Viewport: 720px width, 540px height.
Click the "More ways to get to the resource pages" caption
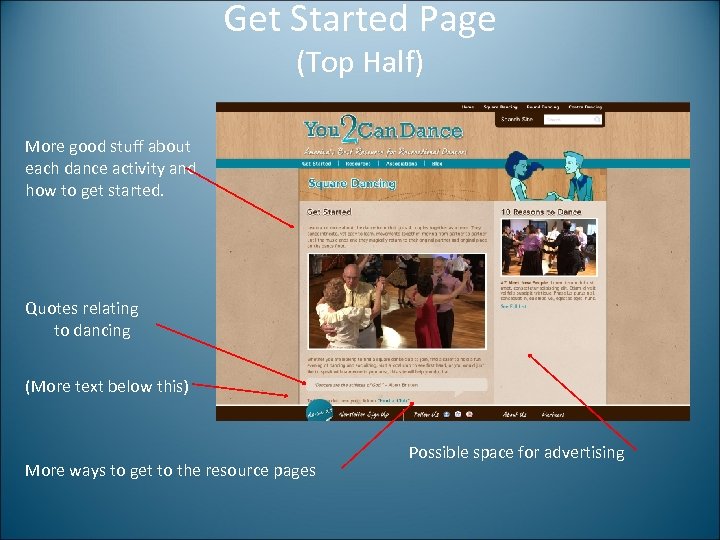pyautogui.click(x=170, y=471)
